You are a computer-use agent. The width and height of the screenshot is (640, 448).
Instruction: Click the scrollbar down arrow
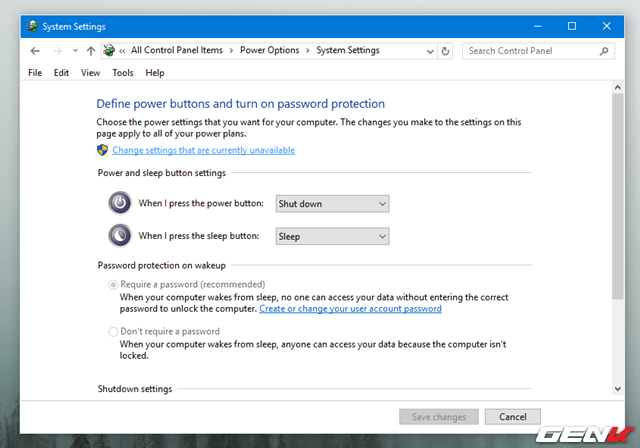pos(618,389)
